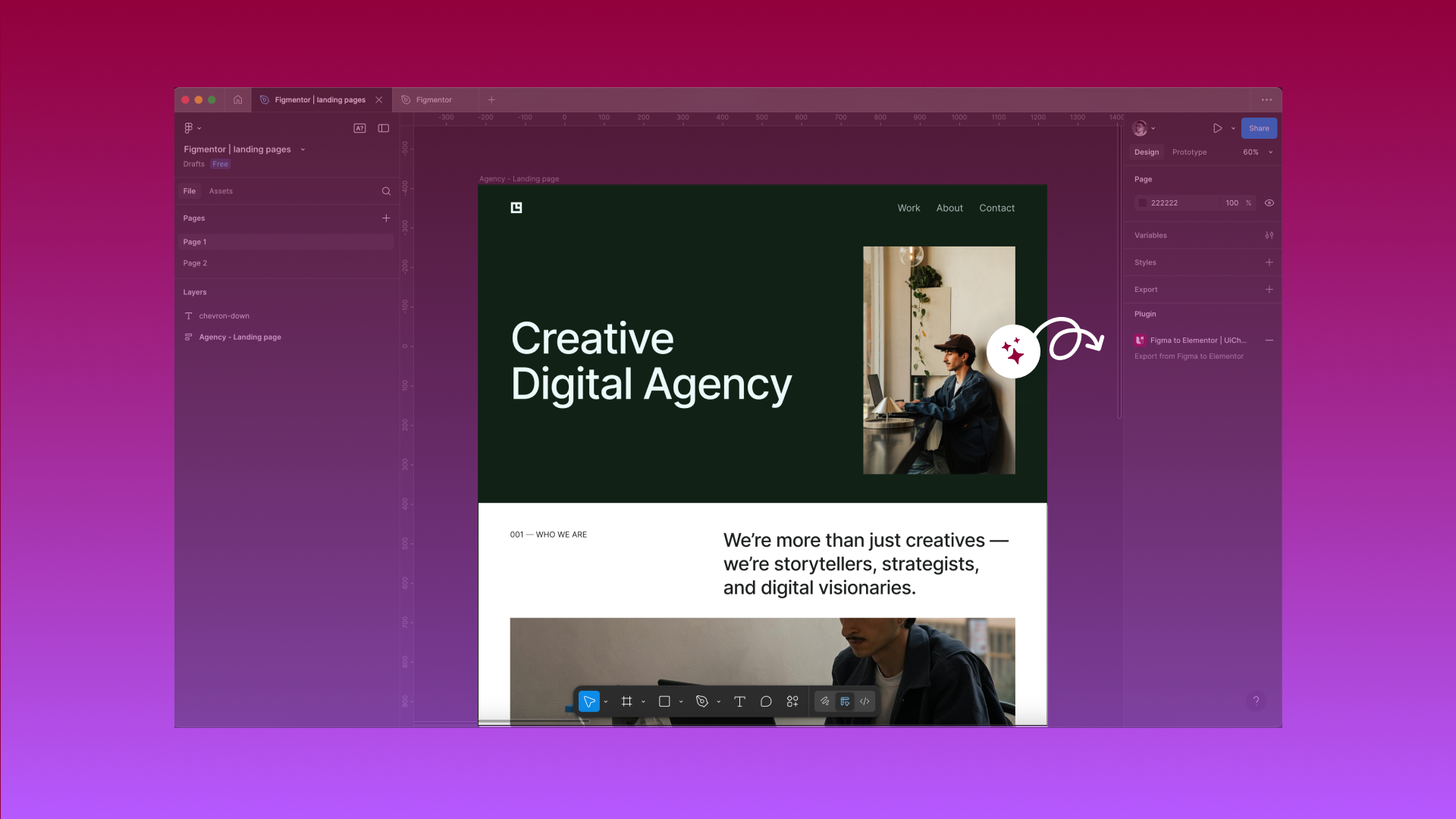Select the Pen tool
1456x819 pixels.
click(701, 701)
